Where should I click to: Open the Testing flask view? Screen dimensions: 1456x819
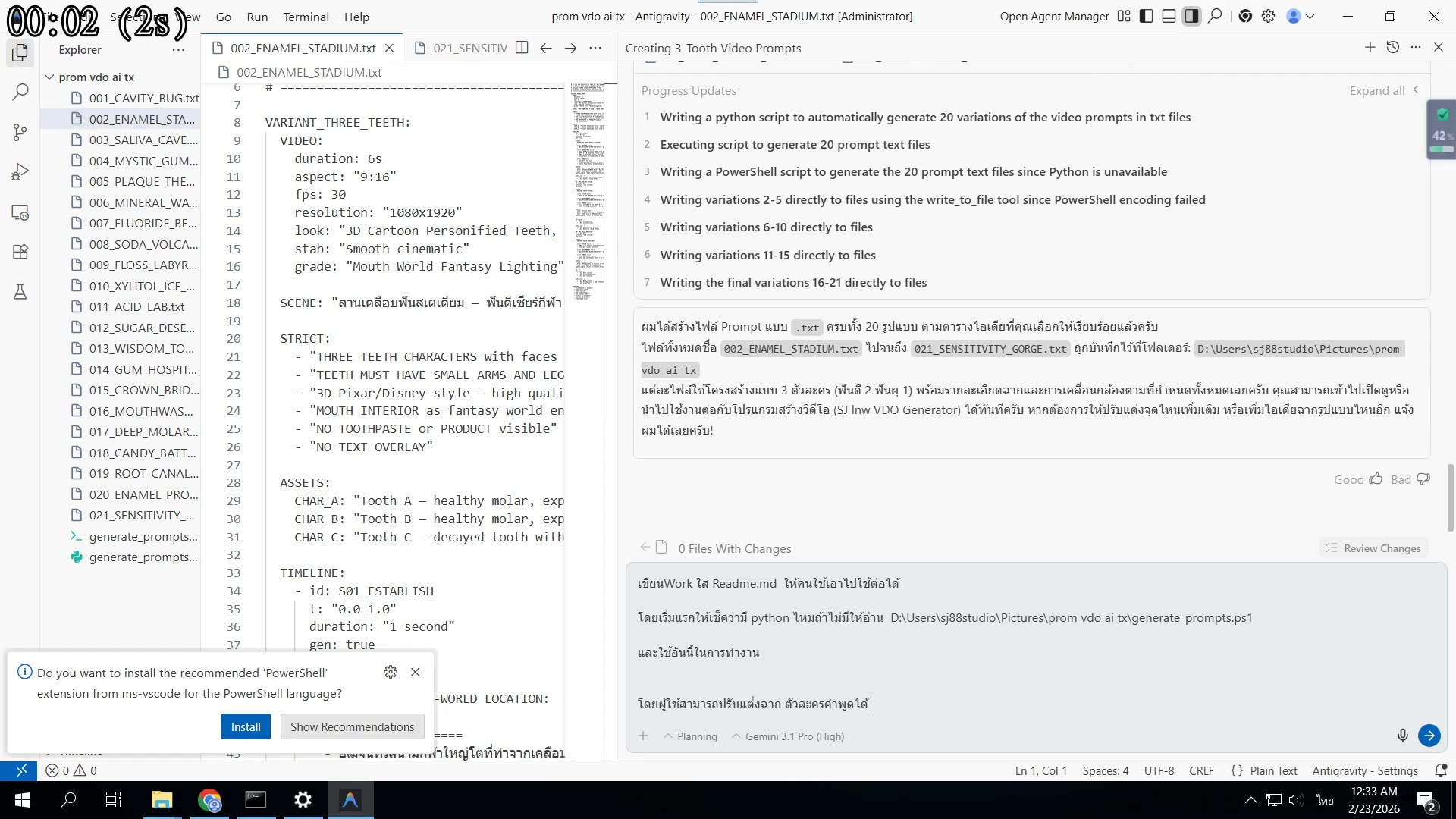20,291
